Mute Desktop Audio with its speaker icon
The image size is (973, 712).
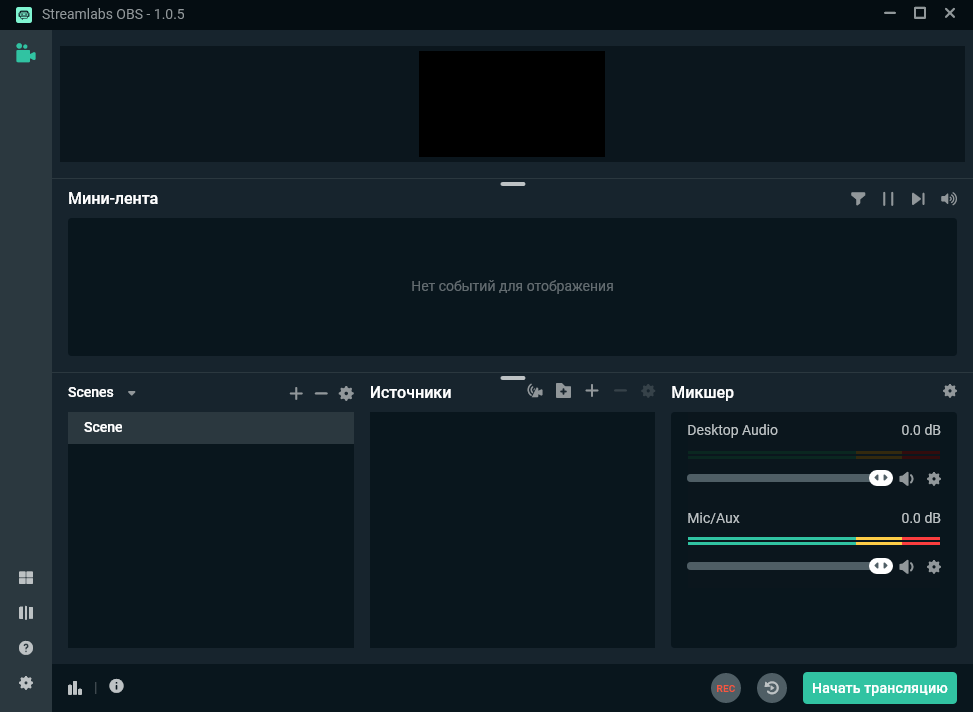pos(907,478)
